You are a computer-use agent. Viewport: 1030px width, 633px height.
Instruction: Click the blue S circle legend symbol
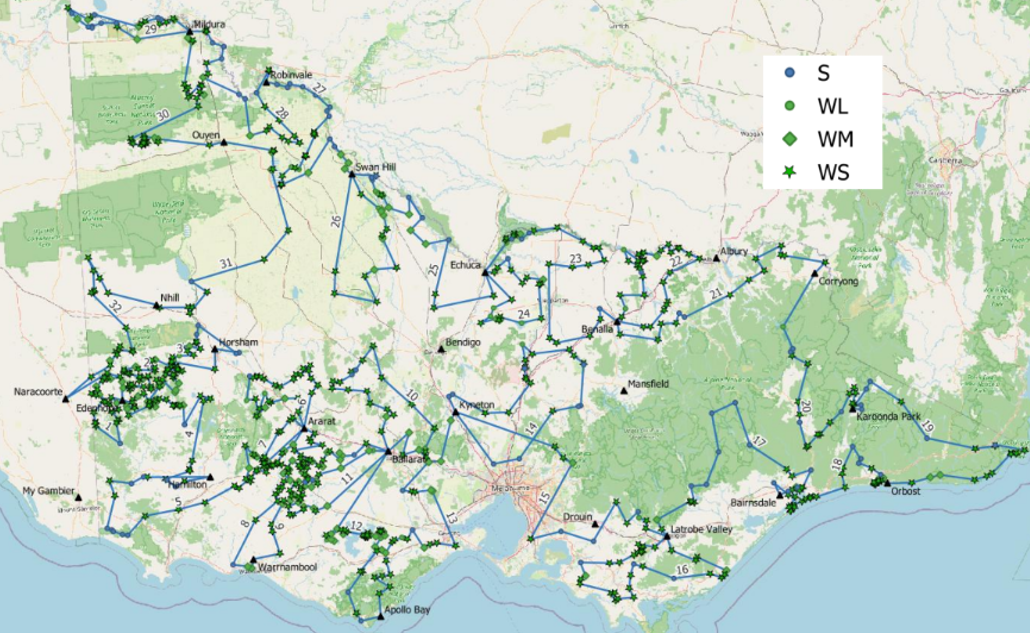point(790,73)
